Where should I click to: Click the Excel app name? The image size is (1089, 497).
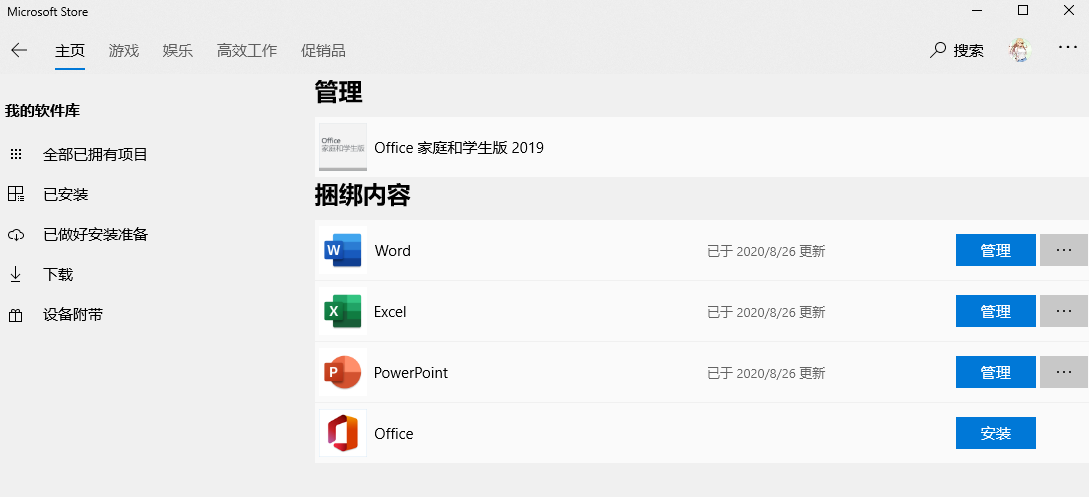[390, 312]
